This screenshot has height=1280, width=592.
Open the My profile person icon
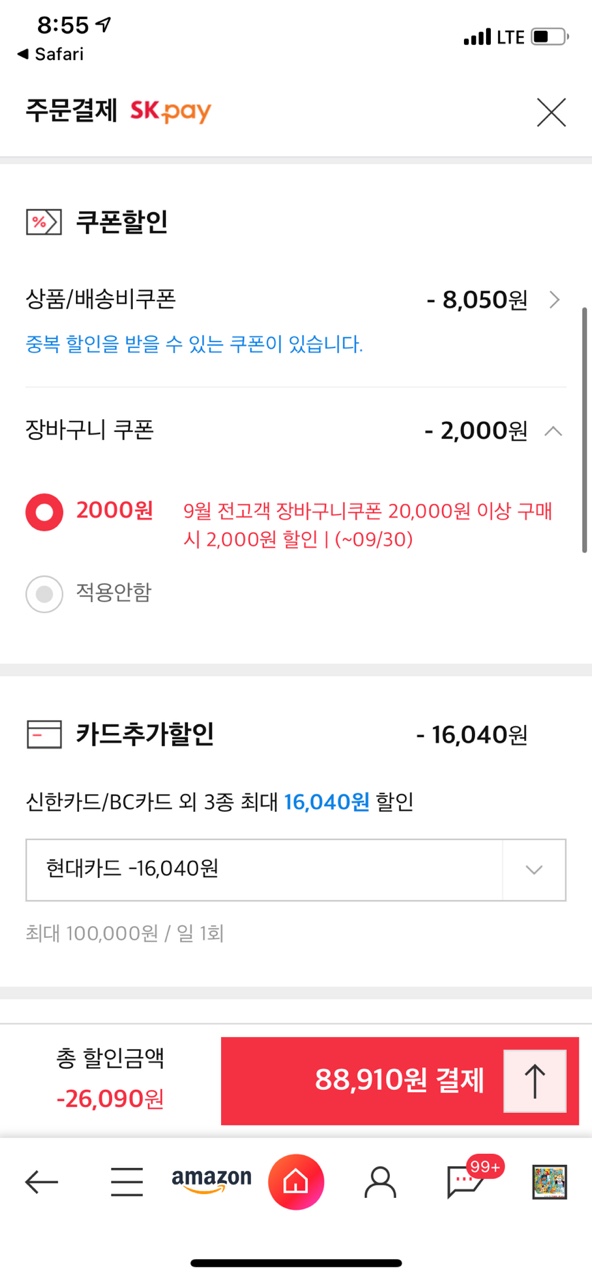click(x=380, y=1183)
